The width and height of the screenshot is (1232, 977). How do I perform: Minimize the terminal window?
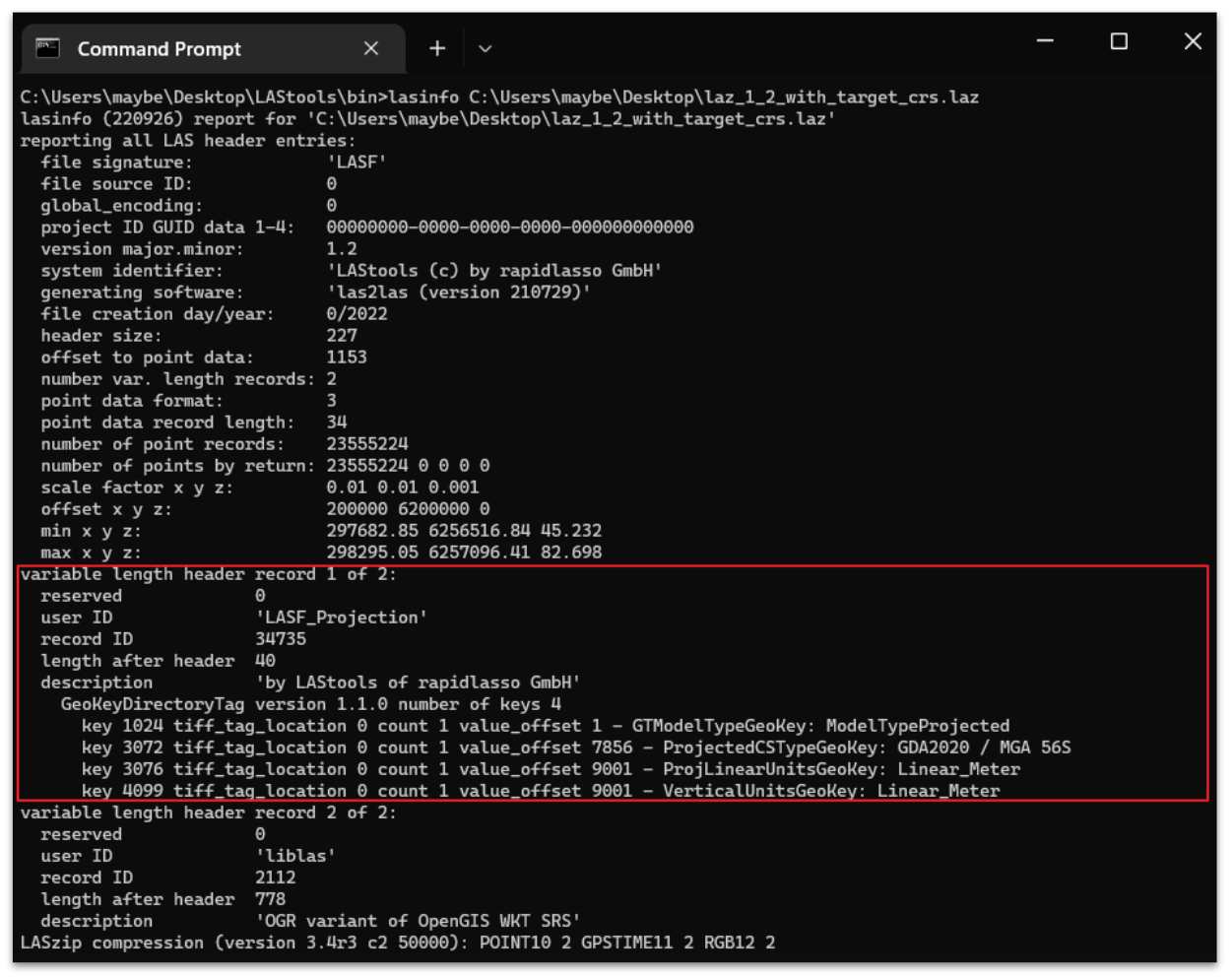[x=1045, y=41]
